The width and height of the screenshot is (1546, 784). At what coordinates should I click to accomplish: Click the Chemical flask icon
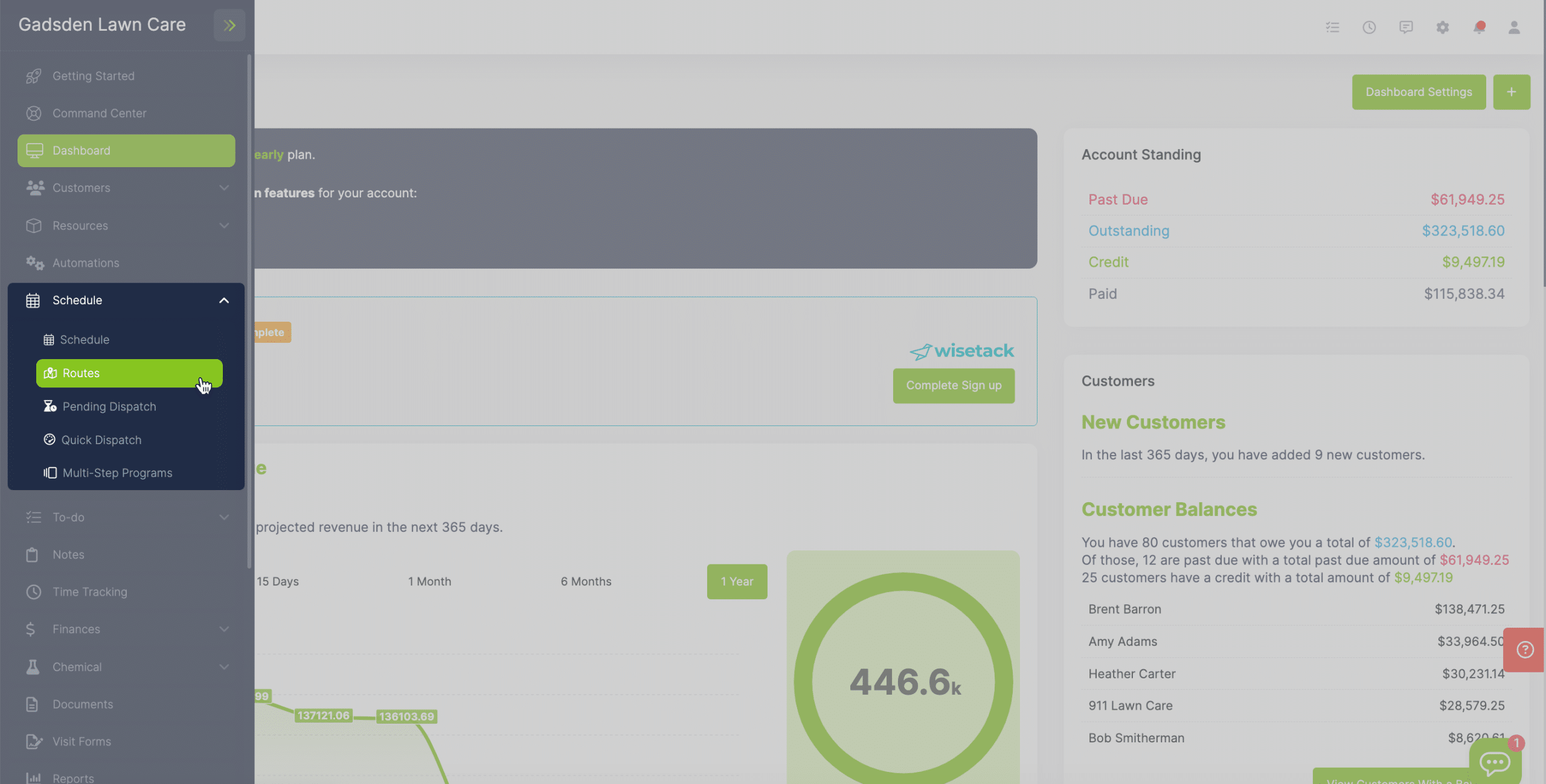click(x=33, y=667)
